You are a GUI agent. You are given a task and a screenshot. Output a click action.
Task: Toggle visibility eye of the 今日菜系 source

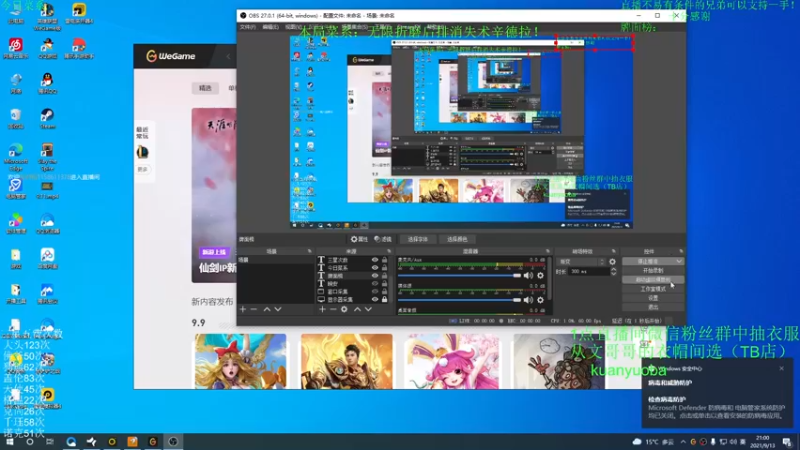[375, 268]
